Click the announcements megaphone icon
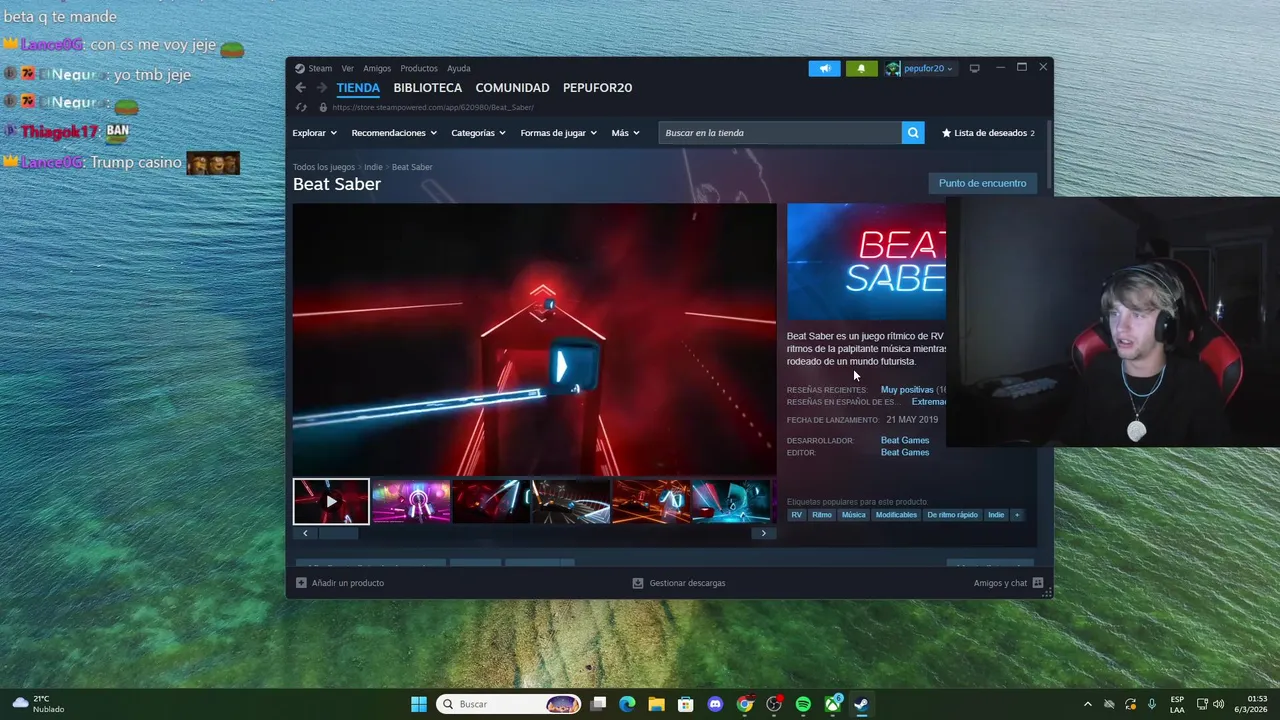 [824, 68]
